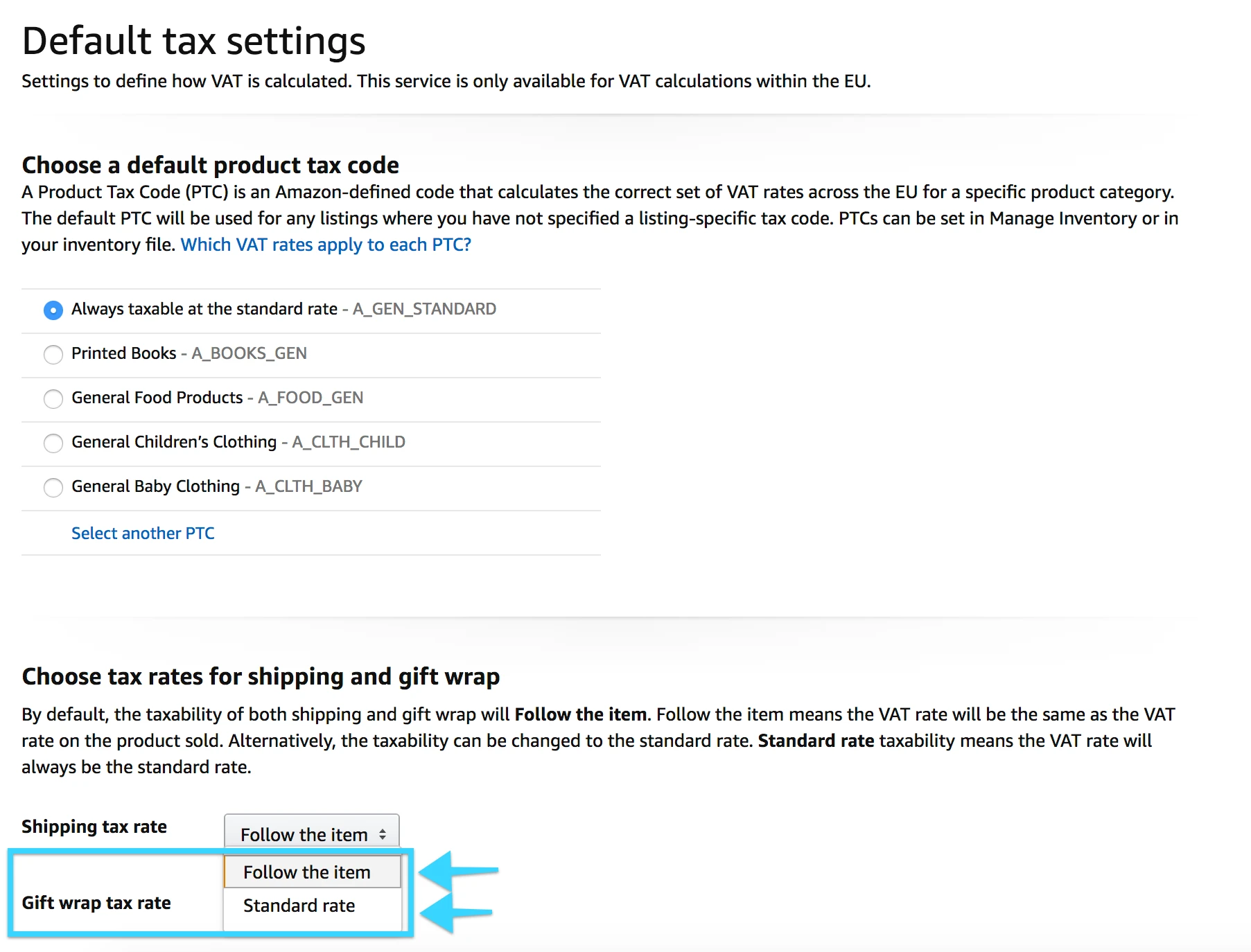This screenshot has height=952, width=1251.
Task: Click the 'A_CLTH_BABY' code text
Action: [x=308, y=486]
